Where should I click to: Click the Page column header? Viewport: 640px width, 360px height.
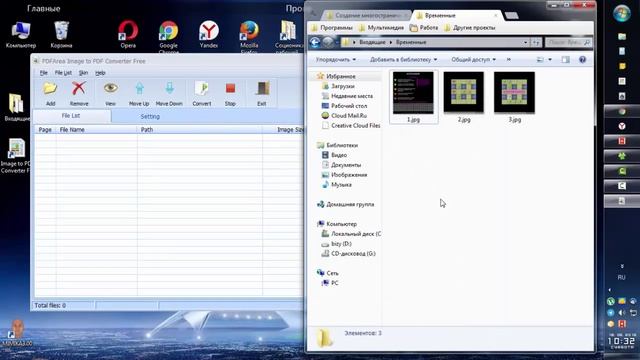pos(45,129)
